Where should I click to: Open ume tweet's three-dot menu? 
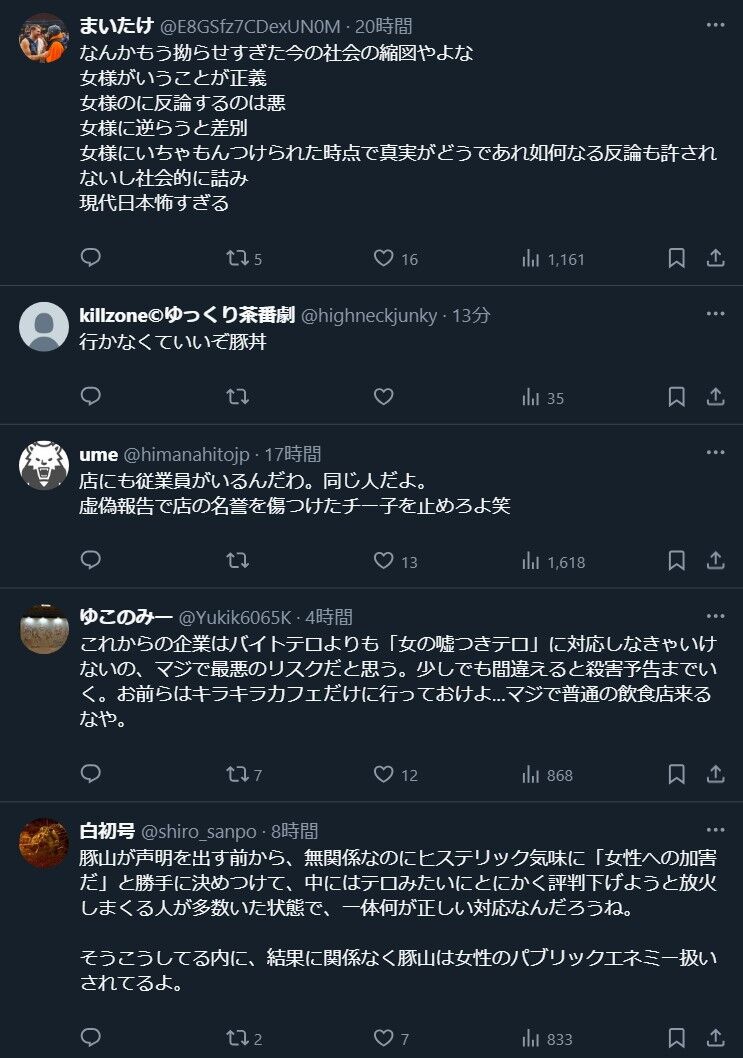tap(715, 452)
